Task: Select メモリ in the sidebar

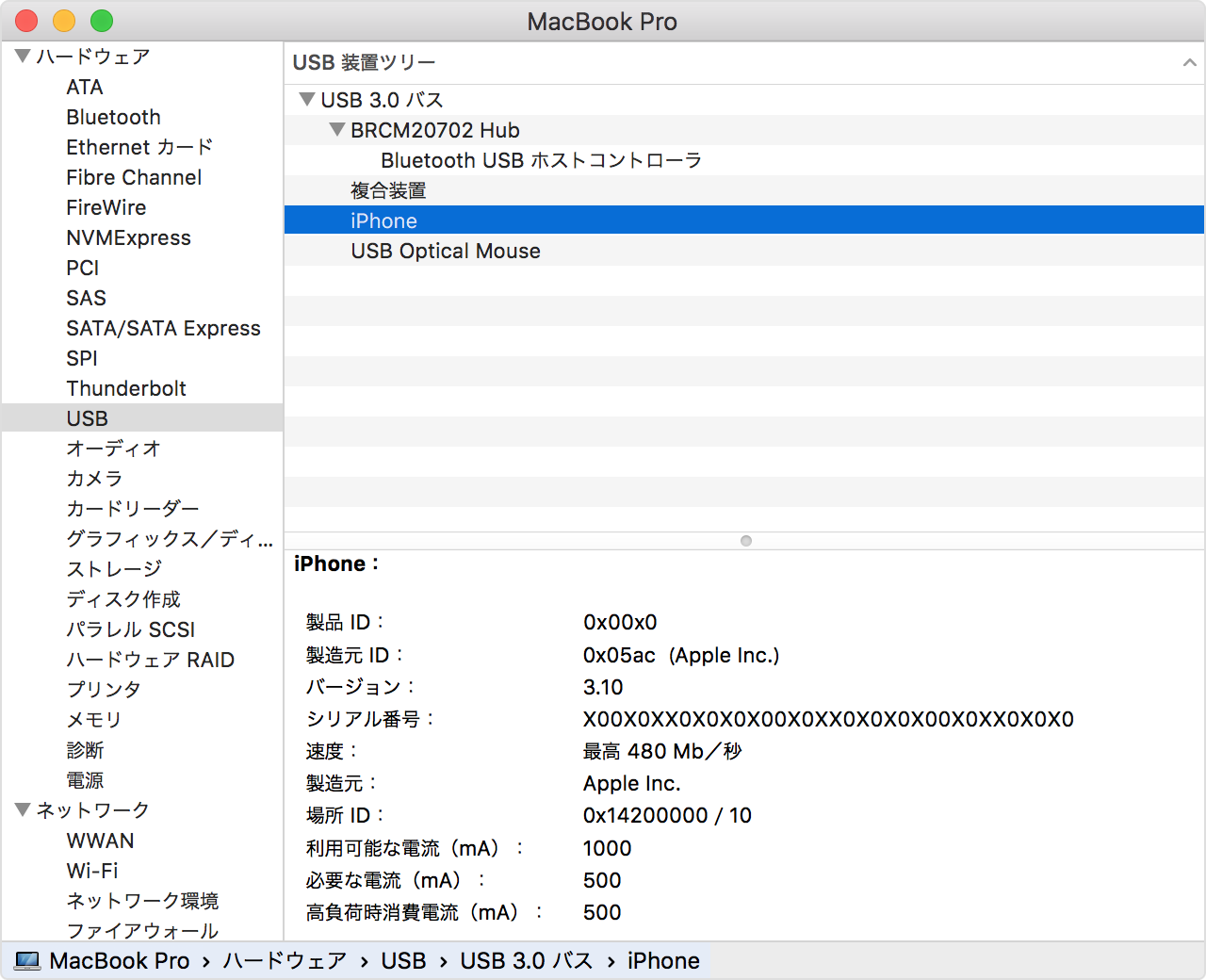Action: pyautogui.click(x=94, y=720)
